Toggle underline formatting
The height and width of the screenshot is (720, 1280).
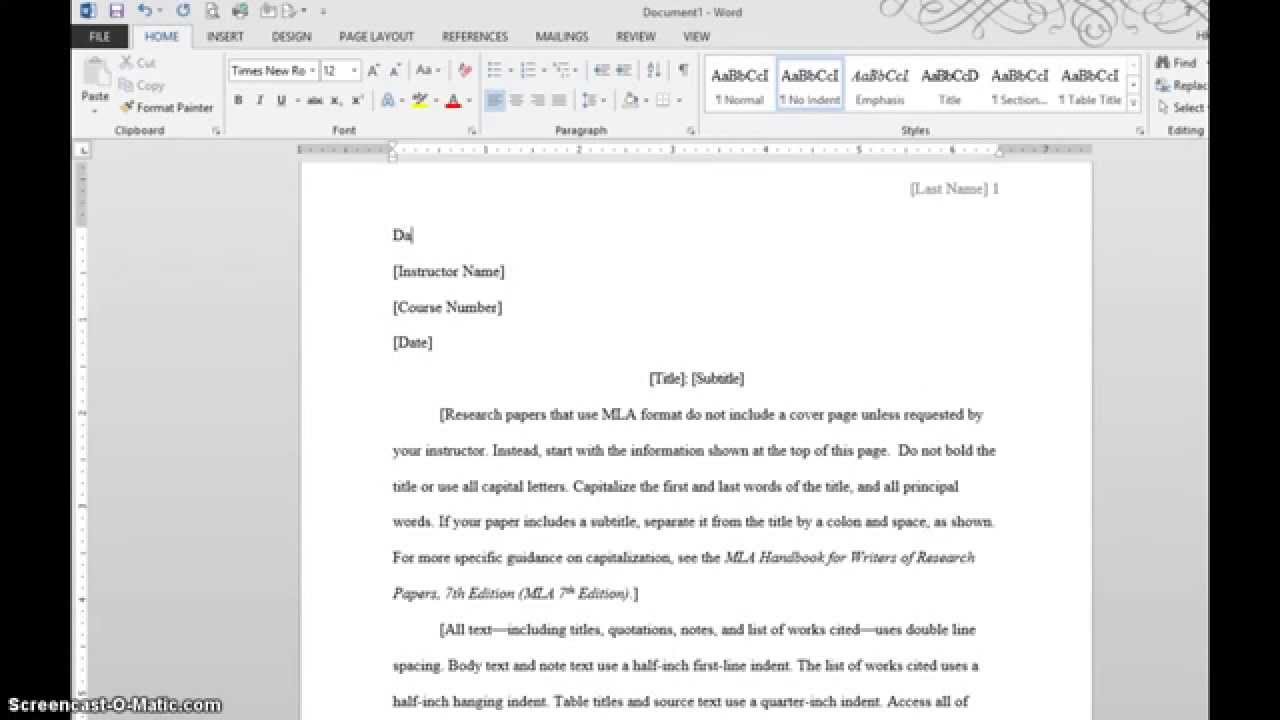coord(281,100)
